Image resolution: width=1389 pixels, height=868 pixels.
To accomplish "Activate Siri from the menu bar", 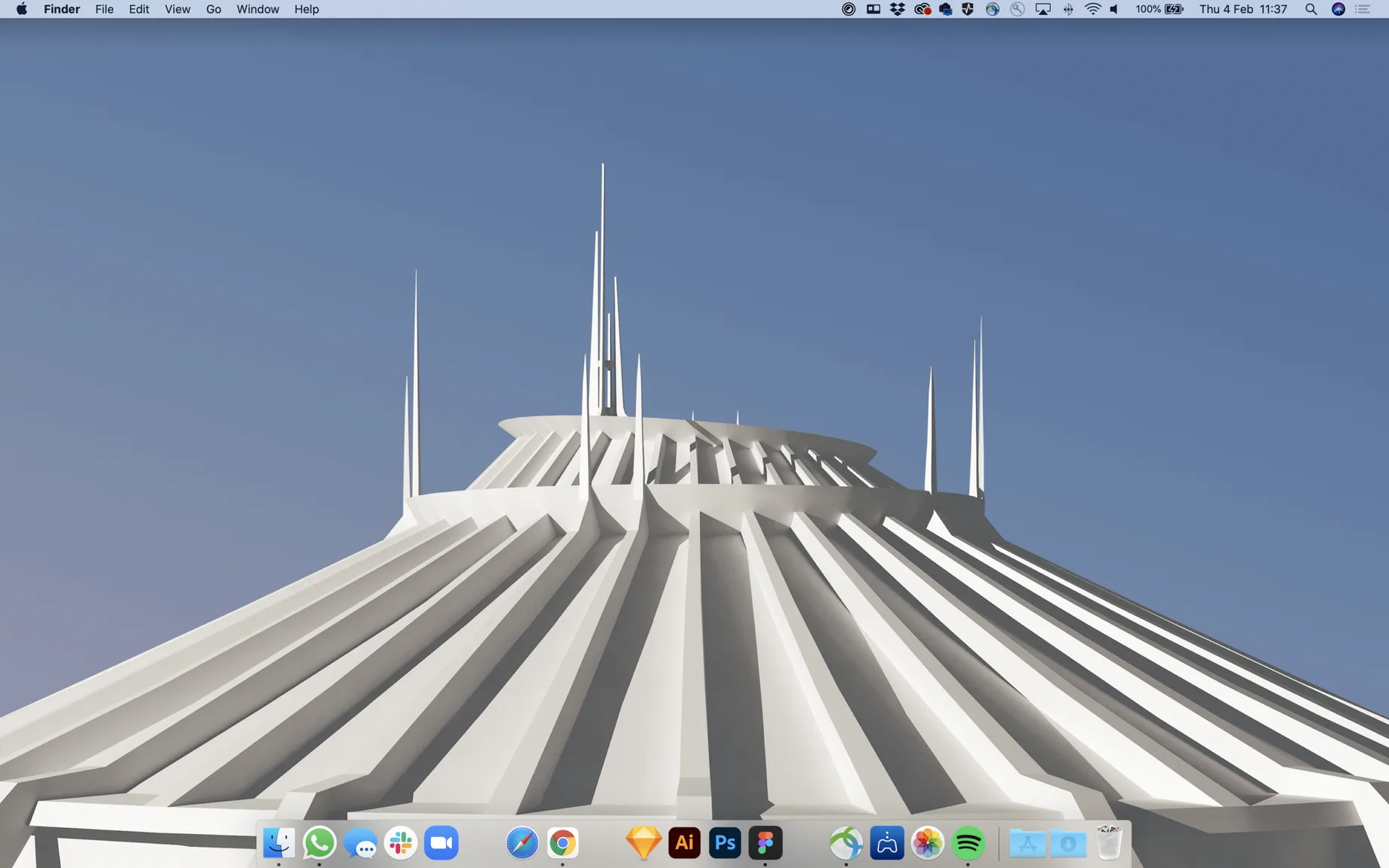I will coord(1338,9).
